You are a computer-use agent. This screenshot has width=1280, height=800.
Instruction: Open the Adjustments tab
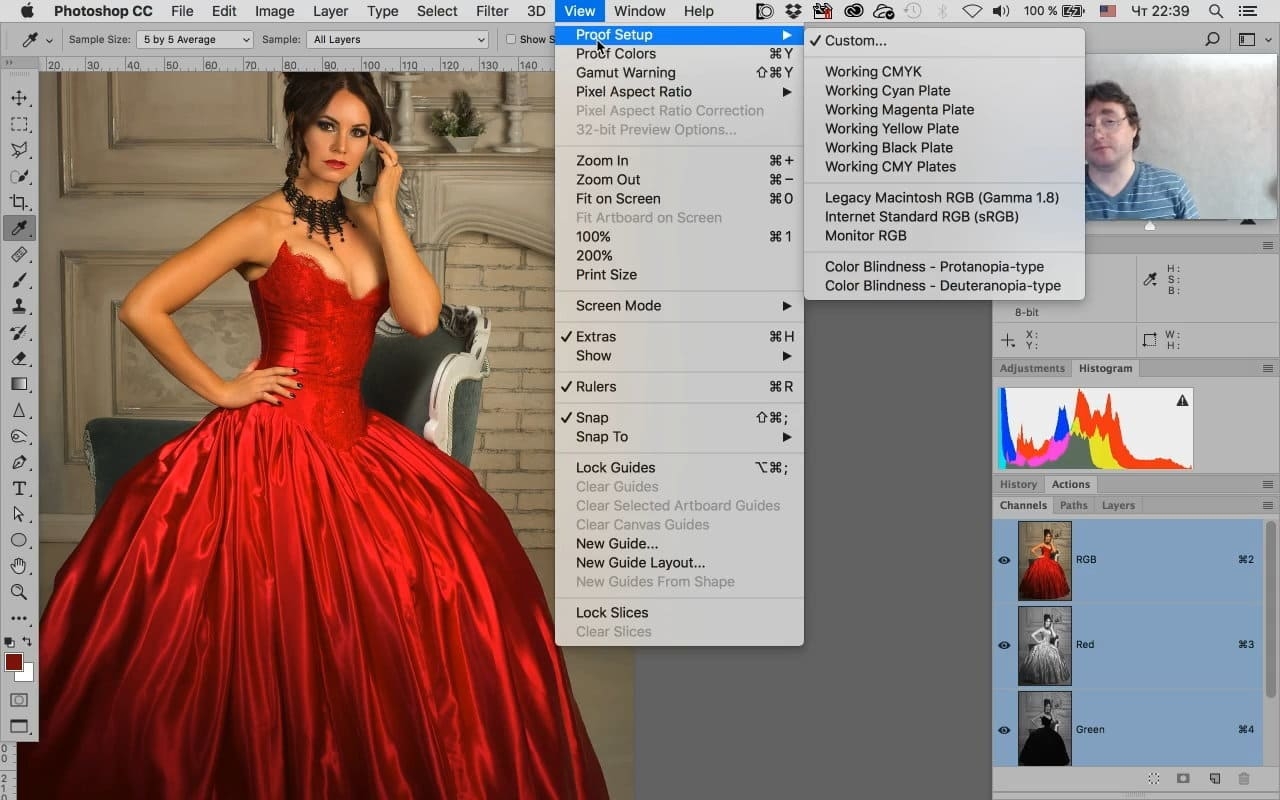1032,369
